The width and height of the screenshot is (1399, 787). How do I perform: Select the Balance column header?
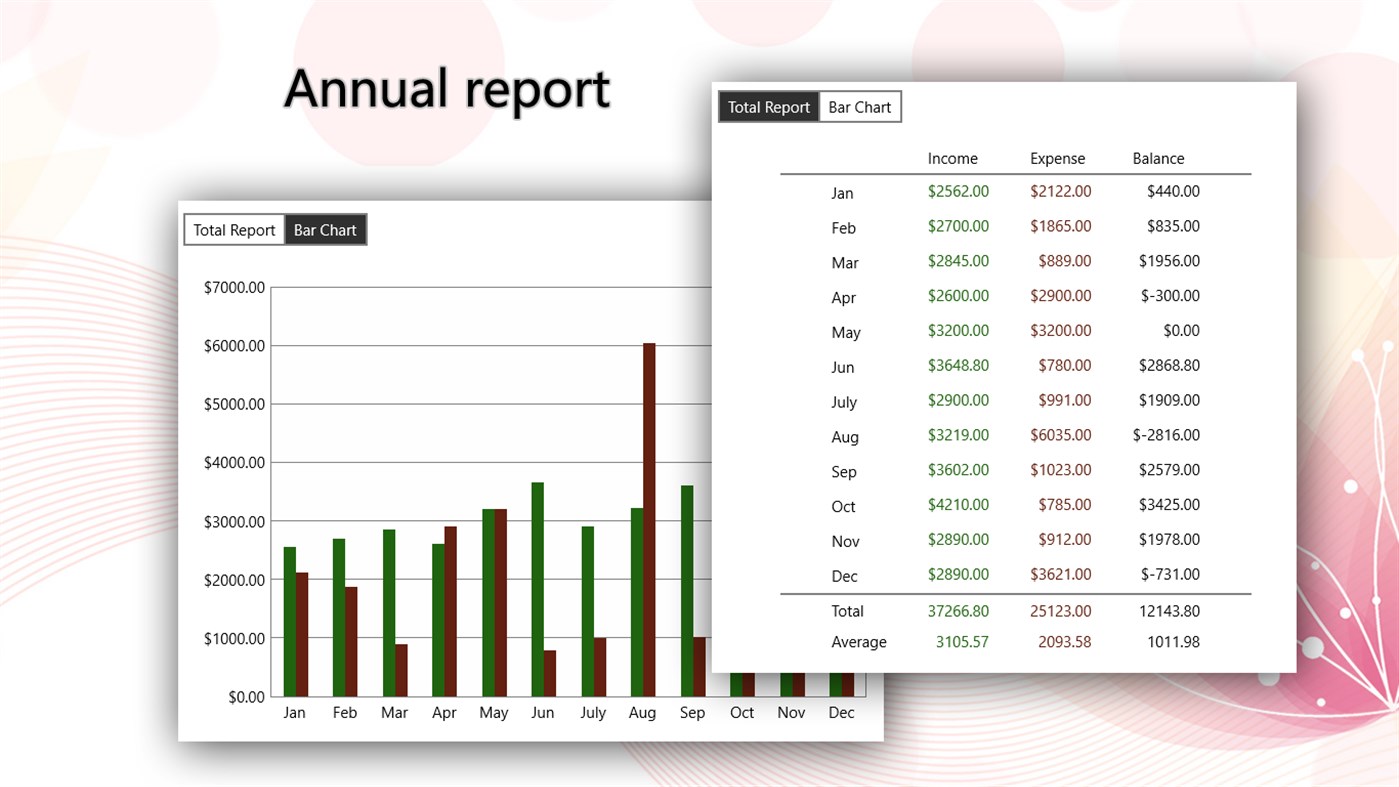coord(1158,158)
